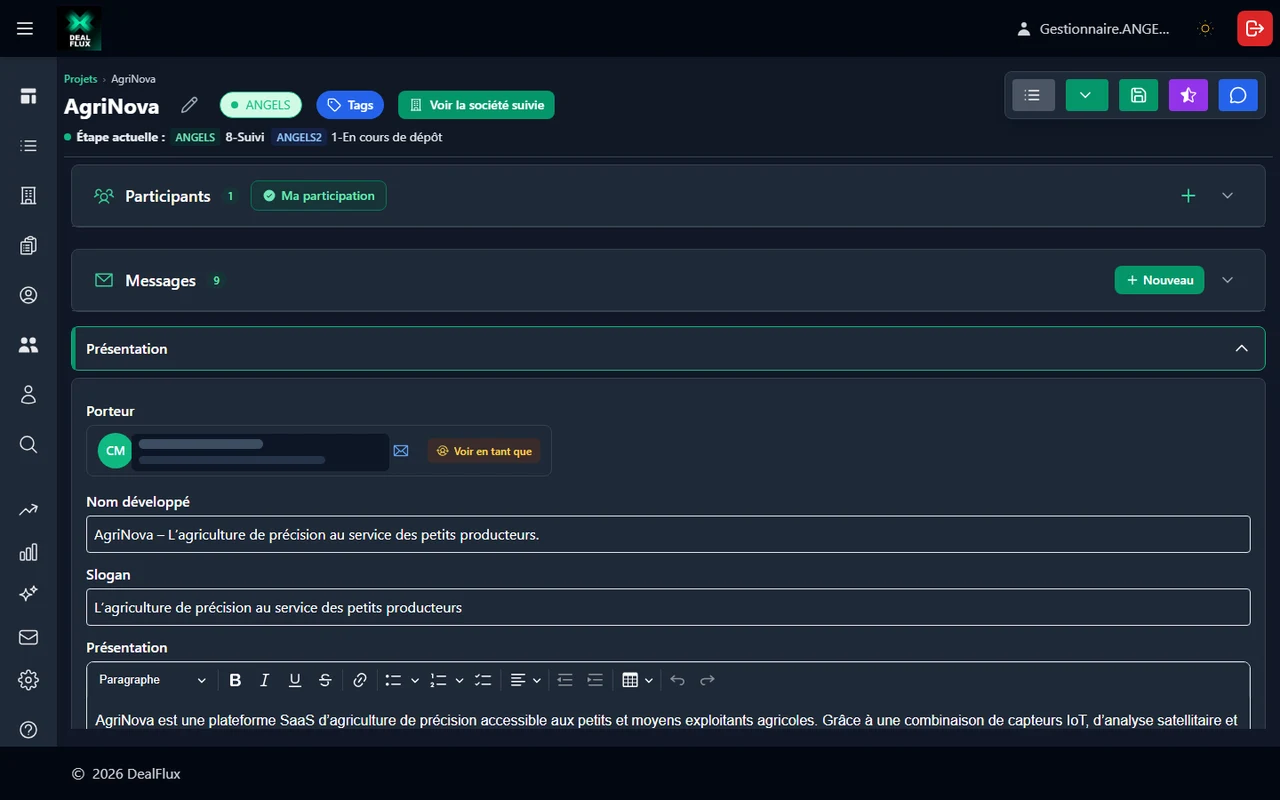Viewport: 1280px width, 800px height.
Task: Focus the Nom développé input field
Action: [x=668, y=534]
